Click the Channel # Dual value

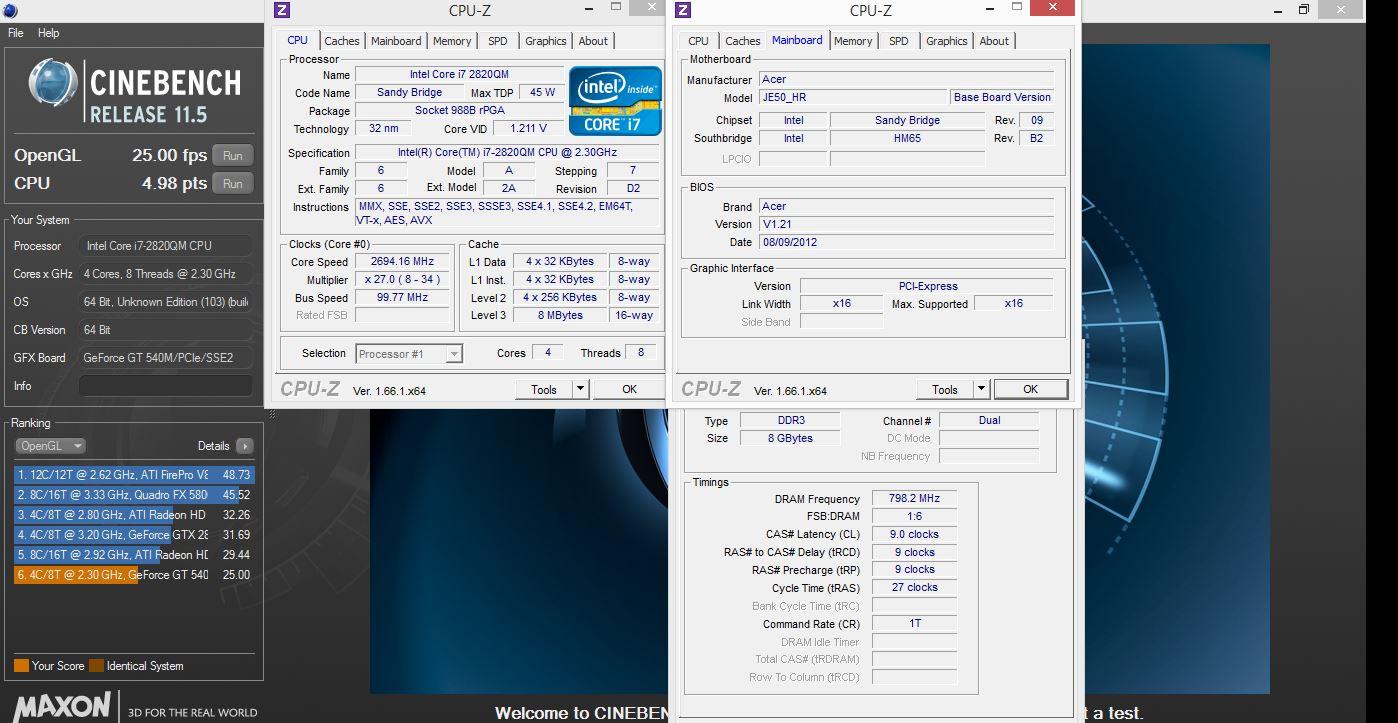coord(989,421)
